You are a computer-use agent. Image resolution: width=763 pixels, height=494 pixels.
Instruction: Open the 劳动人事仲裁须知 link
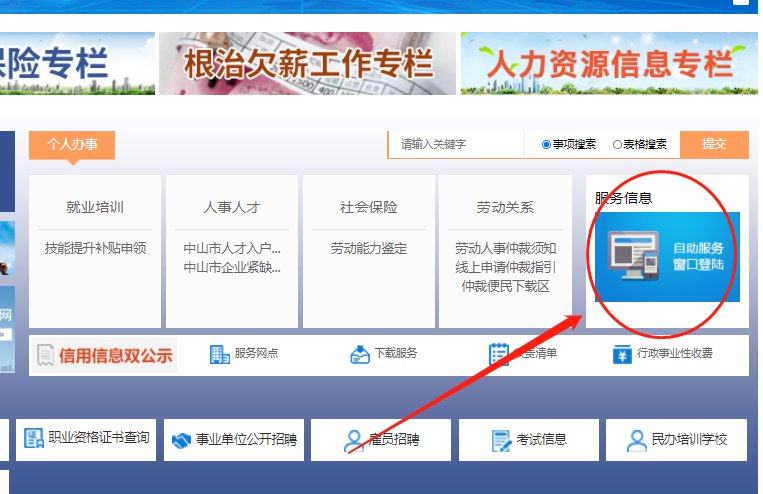click(x=506, y=248)
